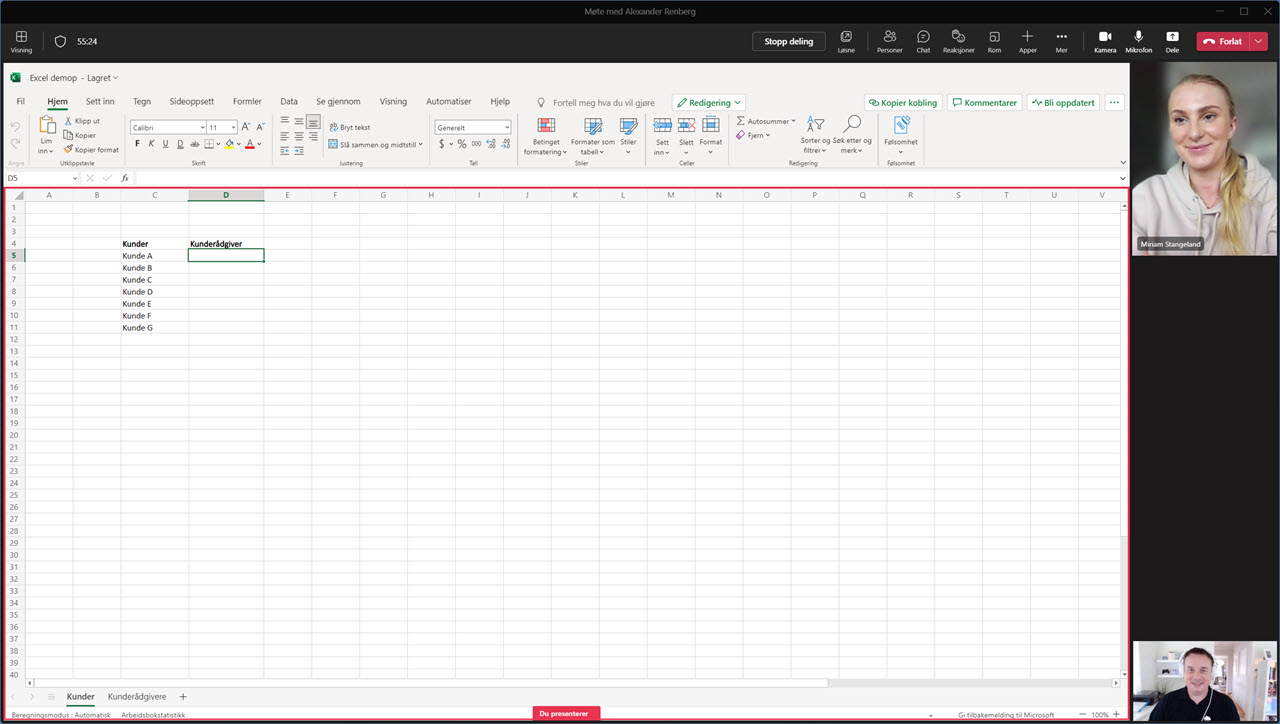
Task: Click the Mikrofon button in Teams
Action: click(x=1139, y=41)
